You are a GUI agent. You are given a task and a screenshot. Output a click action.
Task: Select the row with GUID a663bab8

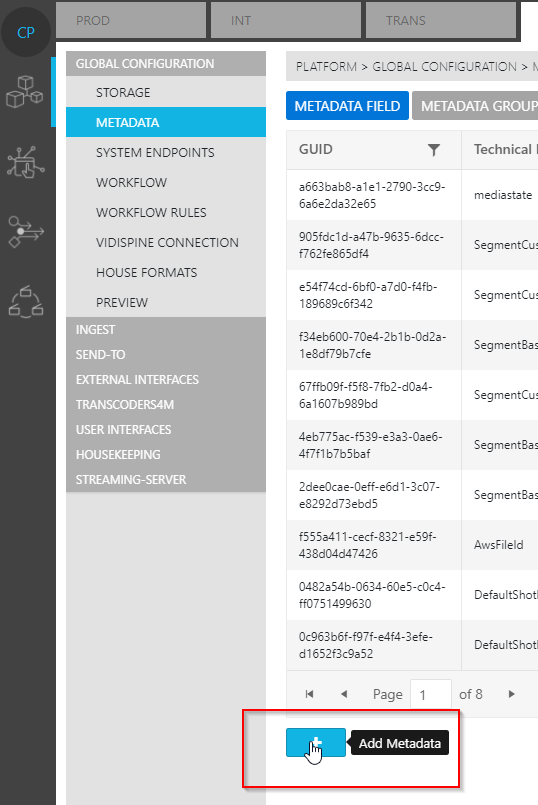coord(412,195)
